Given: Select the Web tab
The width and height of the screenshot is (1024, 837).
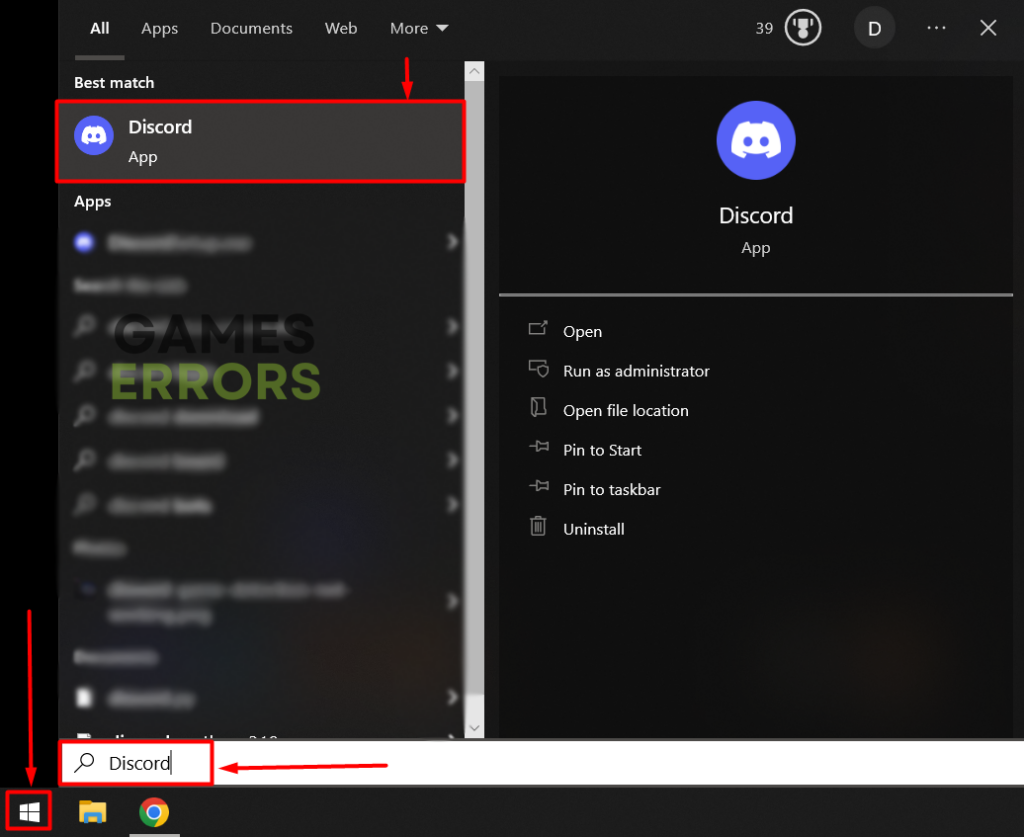Looking at the screenshot, I should (341, 28).
